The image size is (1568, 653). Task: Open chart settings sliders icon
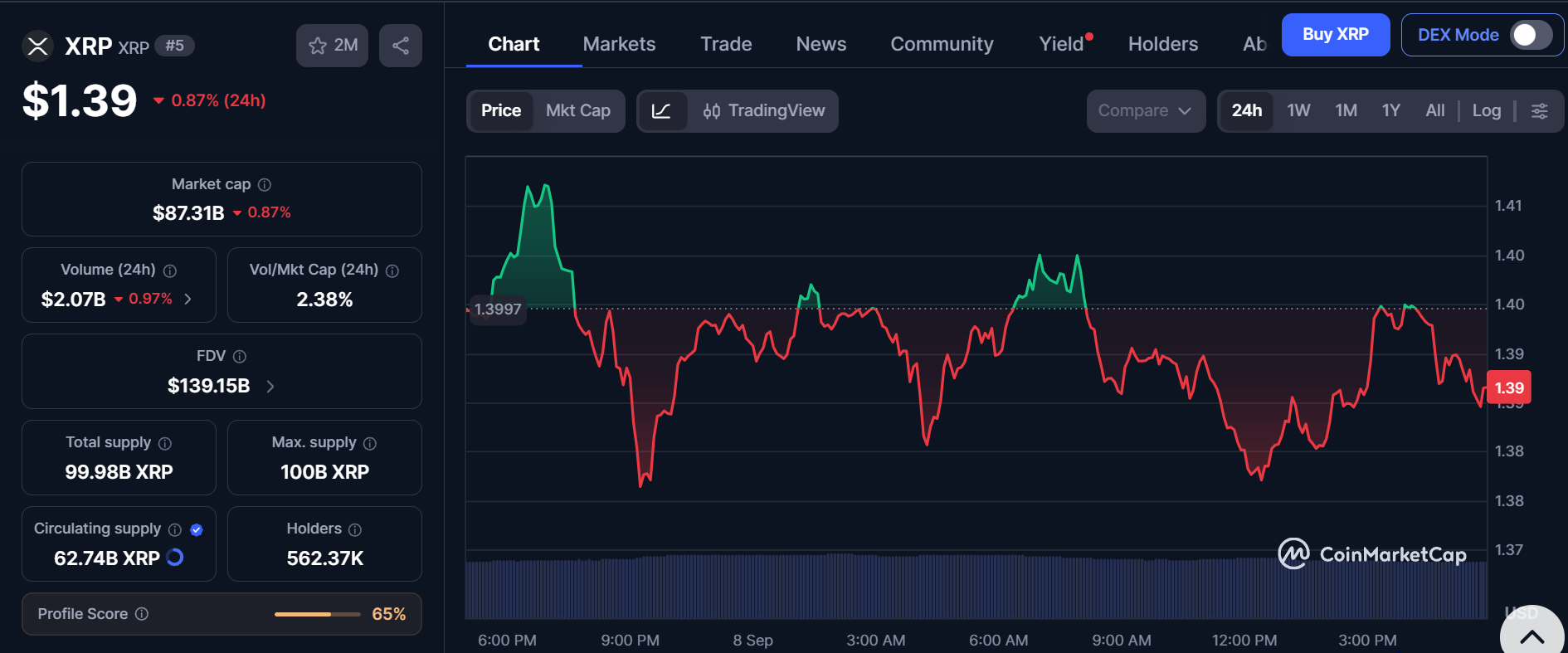(1539, 111)
